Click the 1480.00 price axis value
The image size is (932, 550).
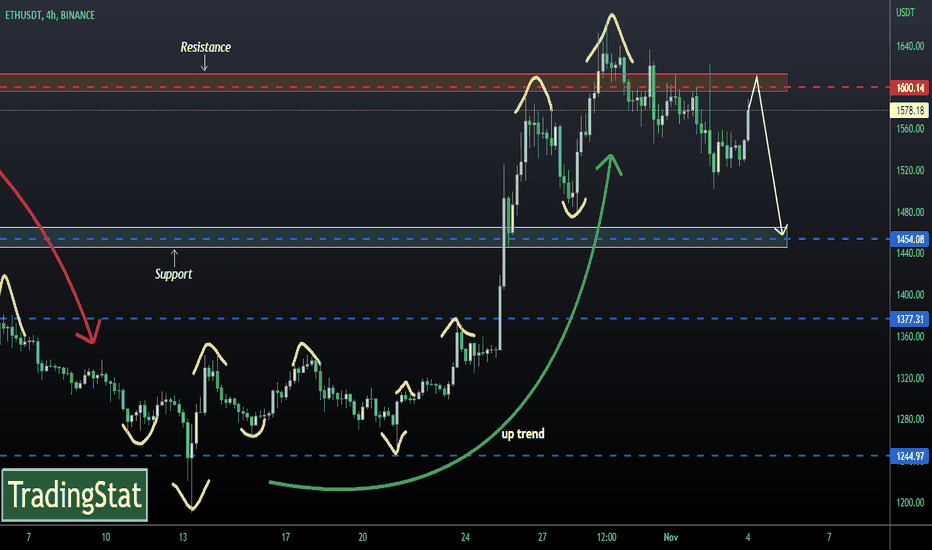[910, 212]
